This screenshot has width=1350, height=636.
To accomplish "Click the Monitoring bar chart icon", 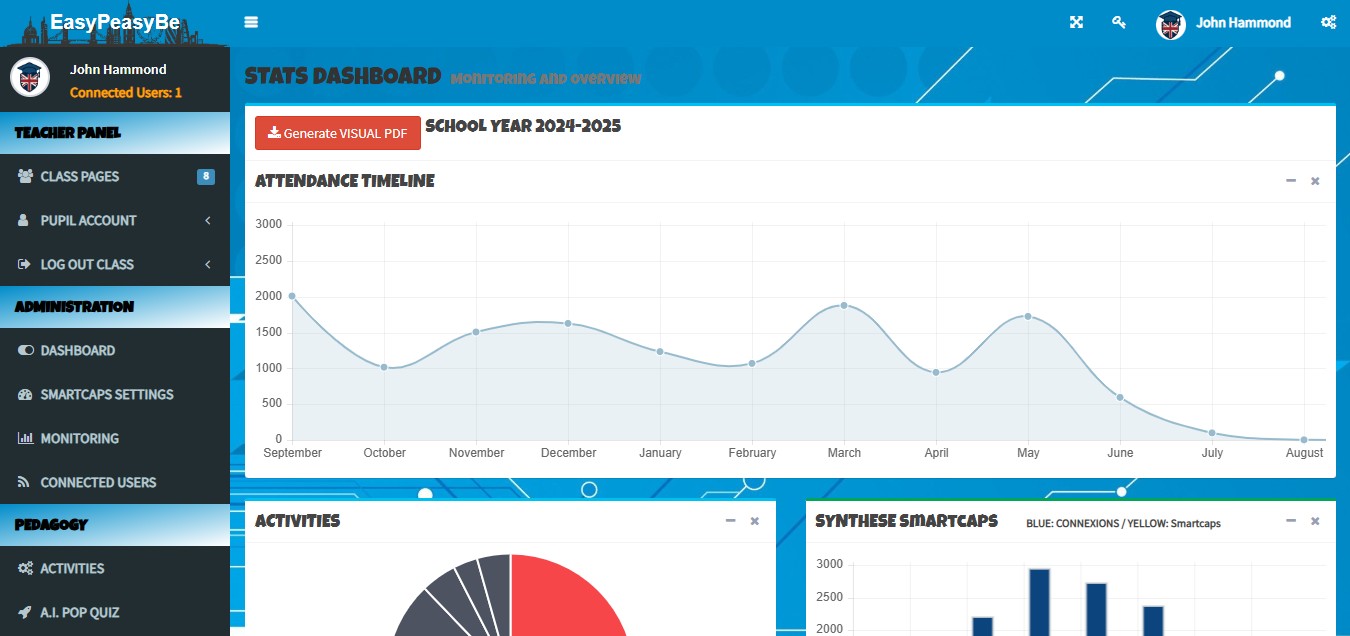I will pos(25,438).
